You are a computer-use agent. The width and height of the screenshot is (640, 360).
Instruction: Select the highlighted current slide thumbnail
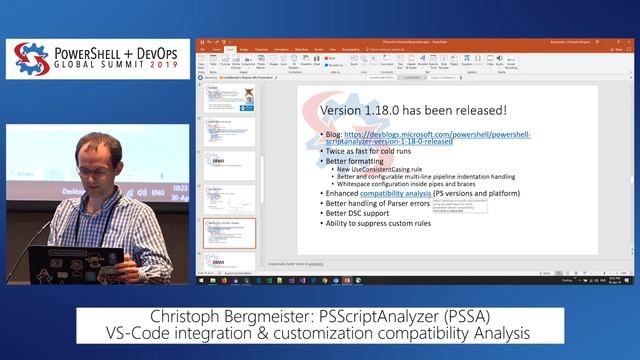(x=229, y=233)
